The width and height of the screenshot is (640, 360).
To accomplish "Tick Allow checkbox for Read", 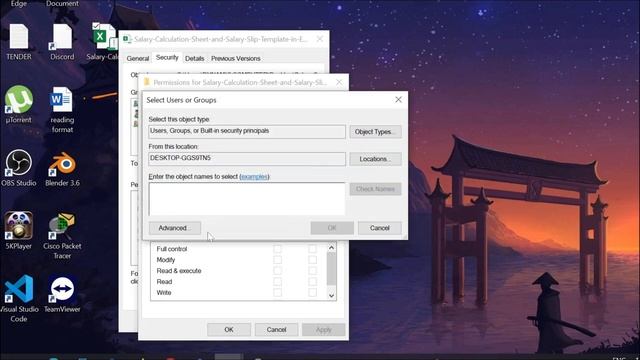I will (x=278, y=282).
